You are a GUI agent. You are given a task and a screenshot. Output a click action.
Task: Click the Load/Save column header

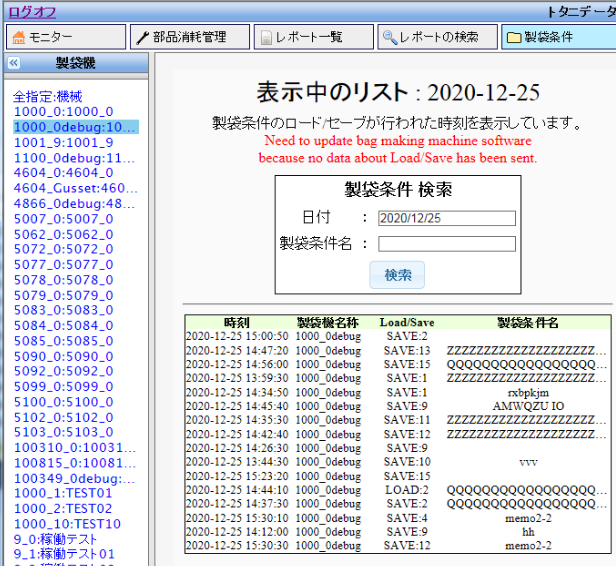click(x=407, y=322)
